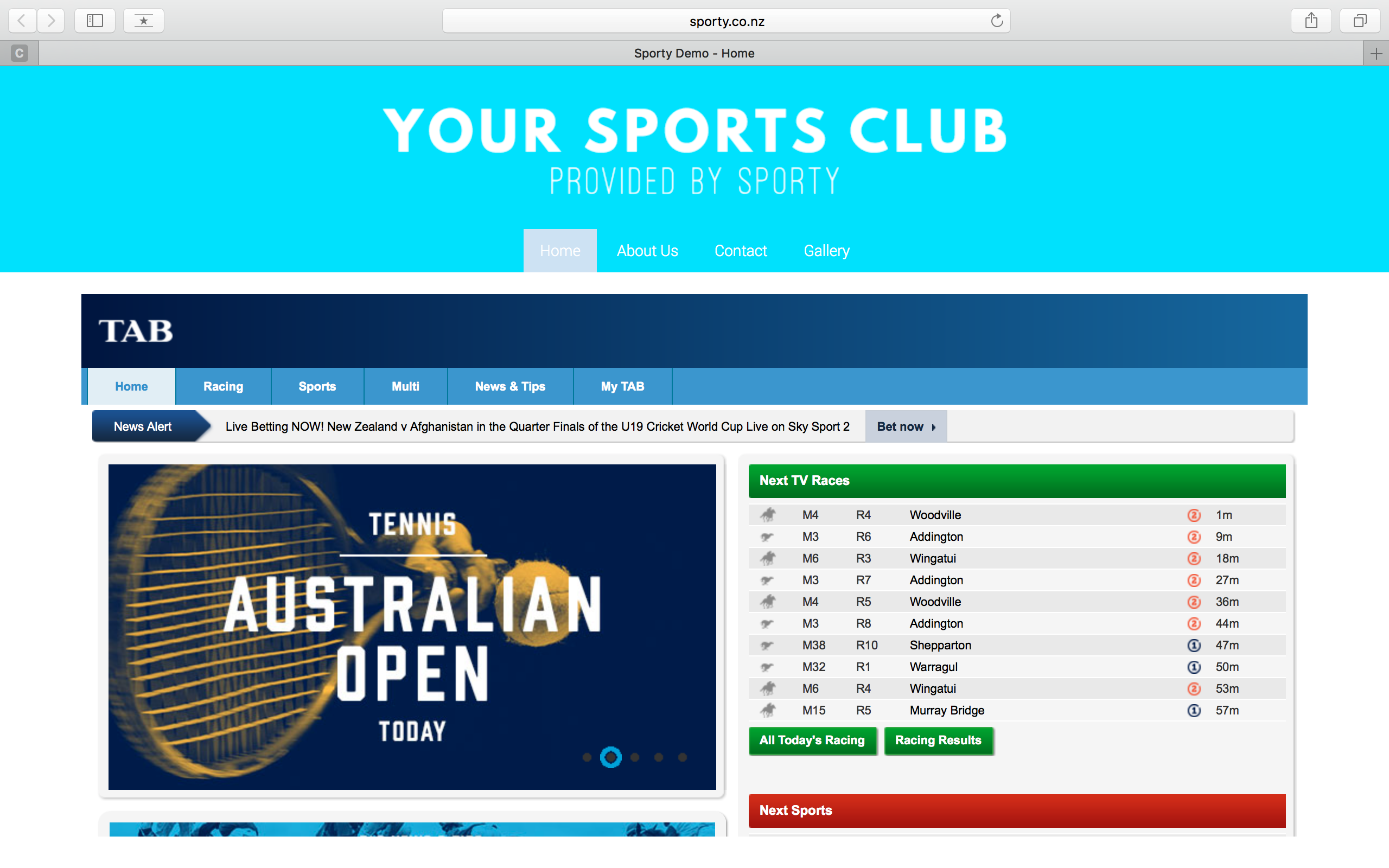Open the My TAB tab
The height and width of the screenshot is (868, 1389).
(x=622, y=386)
